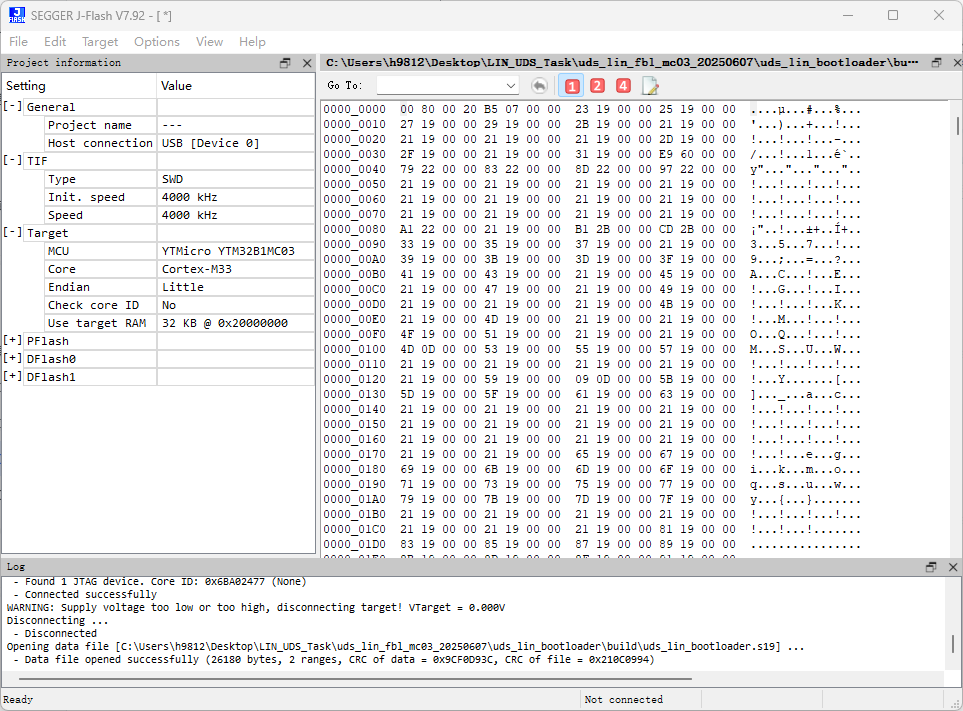Click address 0000_01D0 in hex view
The image size is (963, 711).
coord(354,544)
